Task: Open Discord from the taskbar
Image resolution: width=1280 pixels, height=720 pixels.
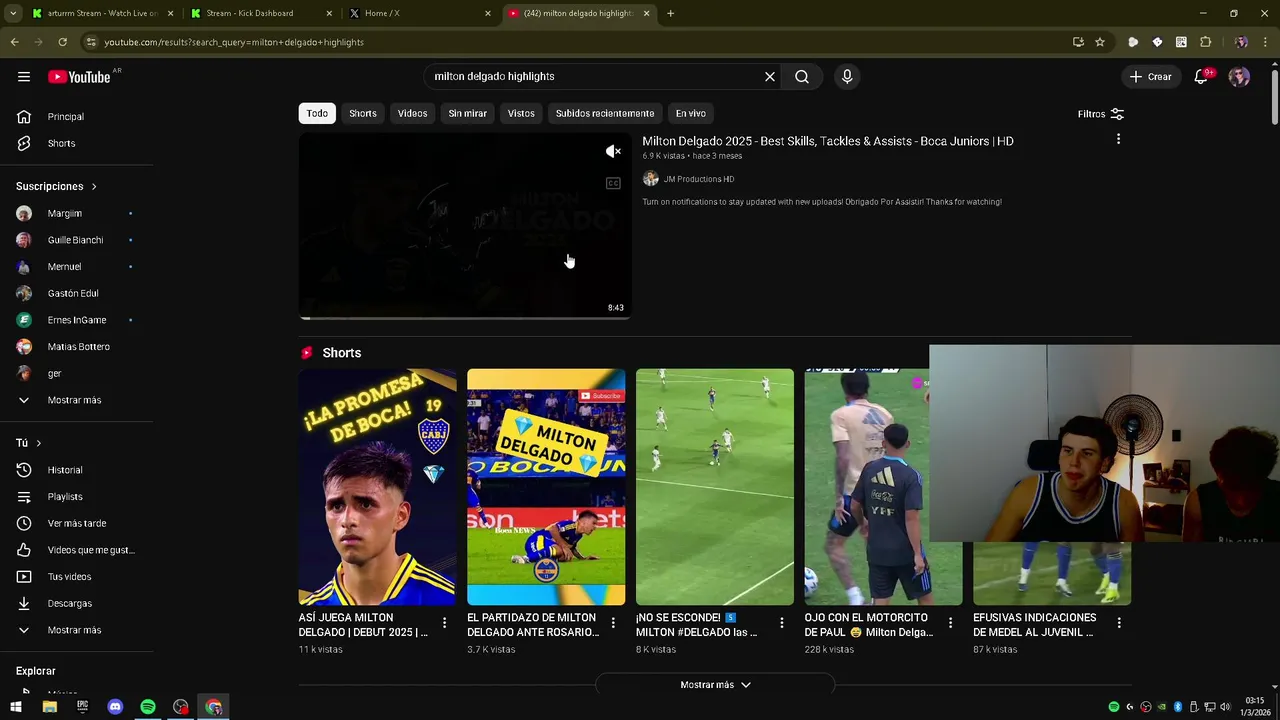Action: pos(115,707)
